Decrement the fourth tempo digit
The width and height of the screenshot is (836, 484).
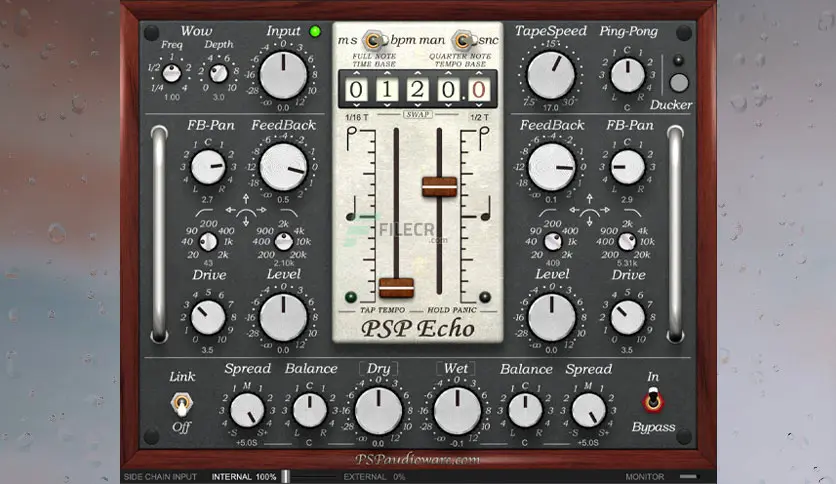(448, 105)
